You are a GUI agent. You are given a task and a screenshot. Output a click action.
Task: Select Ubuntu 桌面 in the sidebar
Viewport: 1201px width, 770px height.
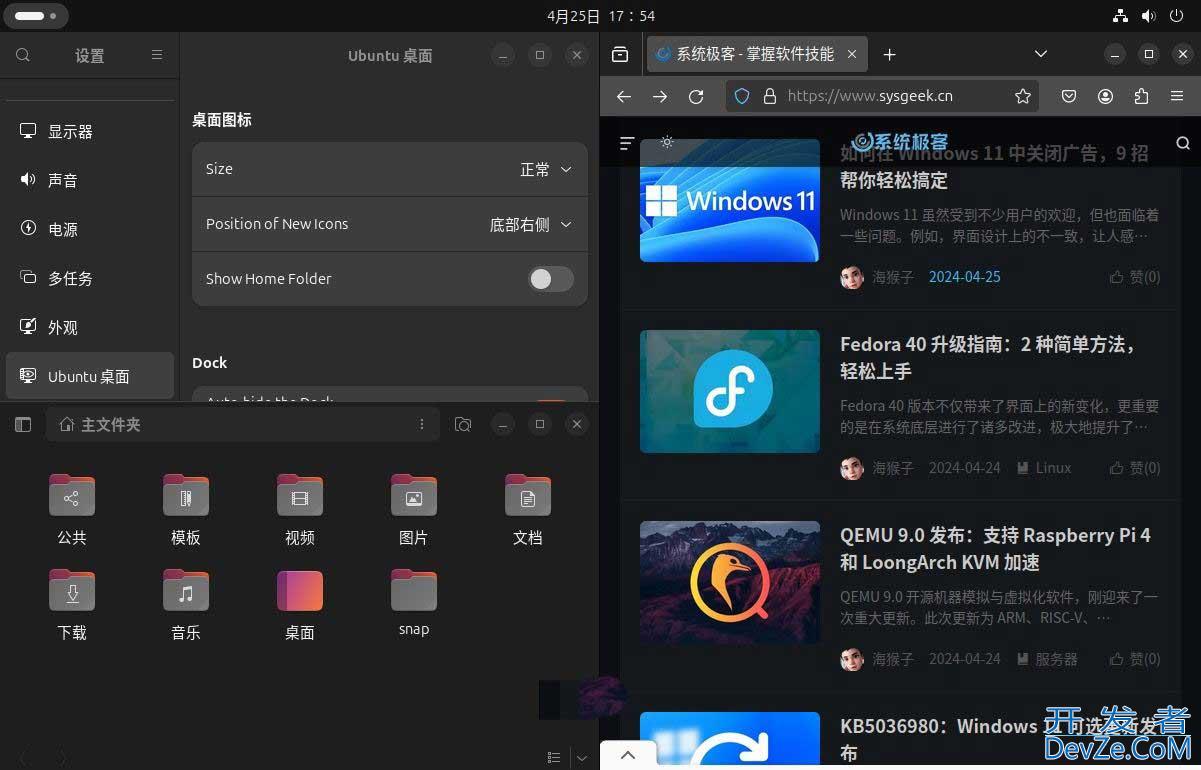coord(90,376)
